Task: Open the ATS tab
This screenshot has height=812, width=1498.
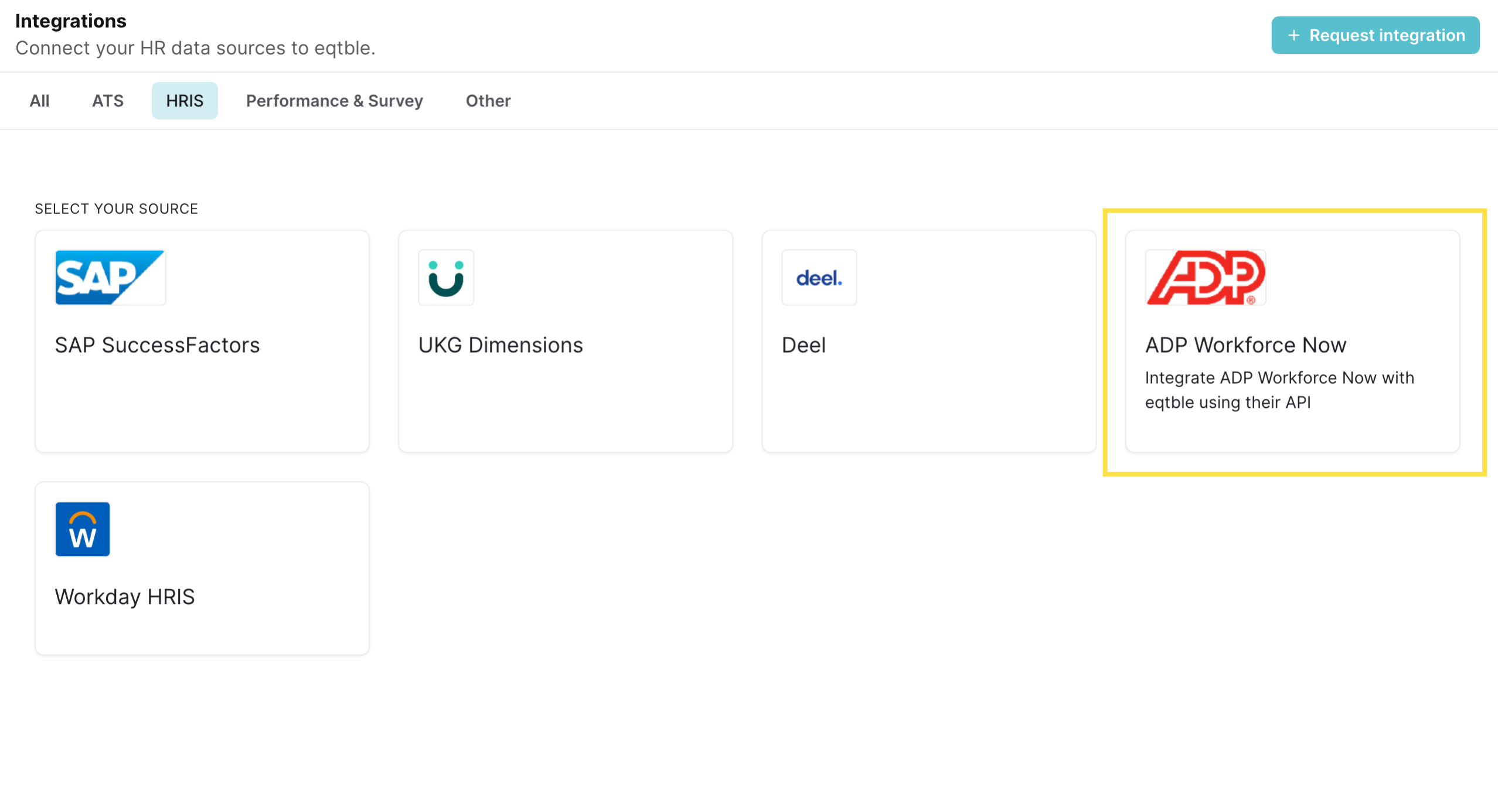Action: (x=108, y=101)
